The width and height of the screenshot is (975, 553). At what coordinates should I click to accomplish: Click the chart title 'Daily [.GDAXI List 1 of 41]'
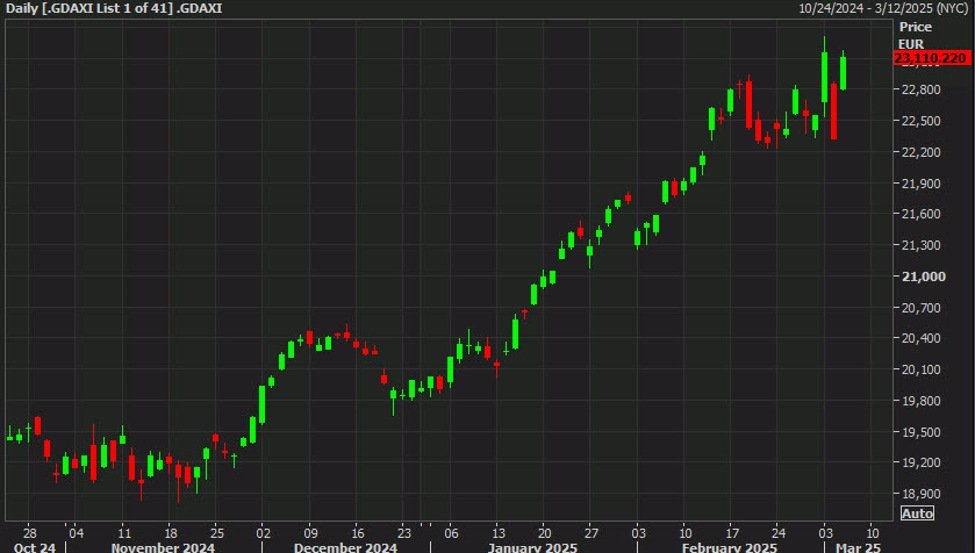pyautogui.click(x=115, y=8)
